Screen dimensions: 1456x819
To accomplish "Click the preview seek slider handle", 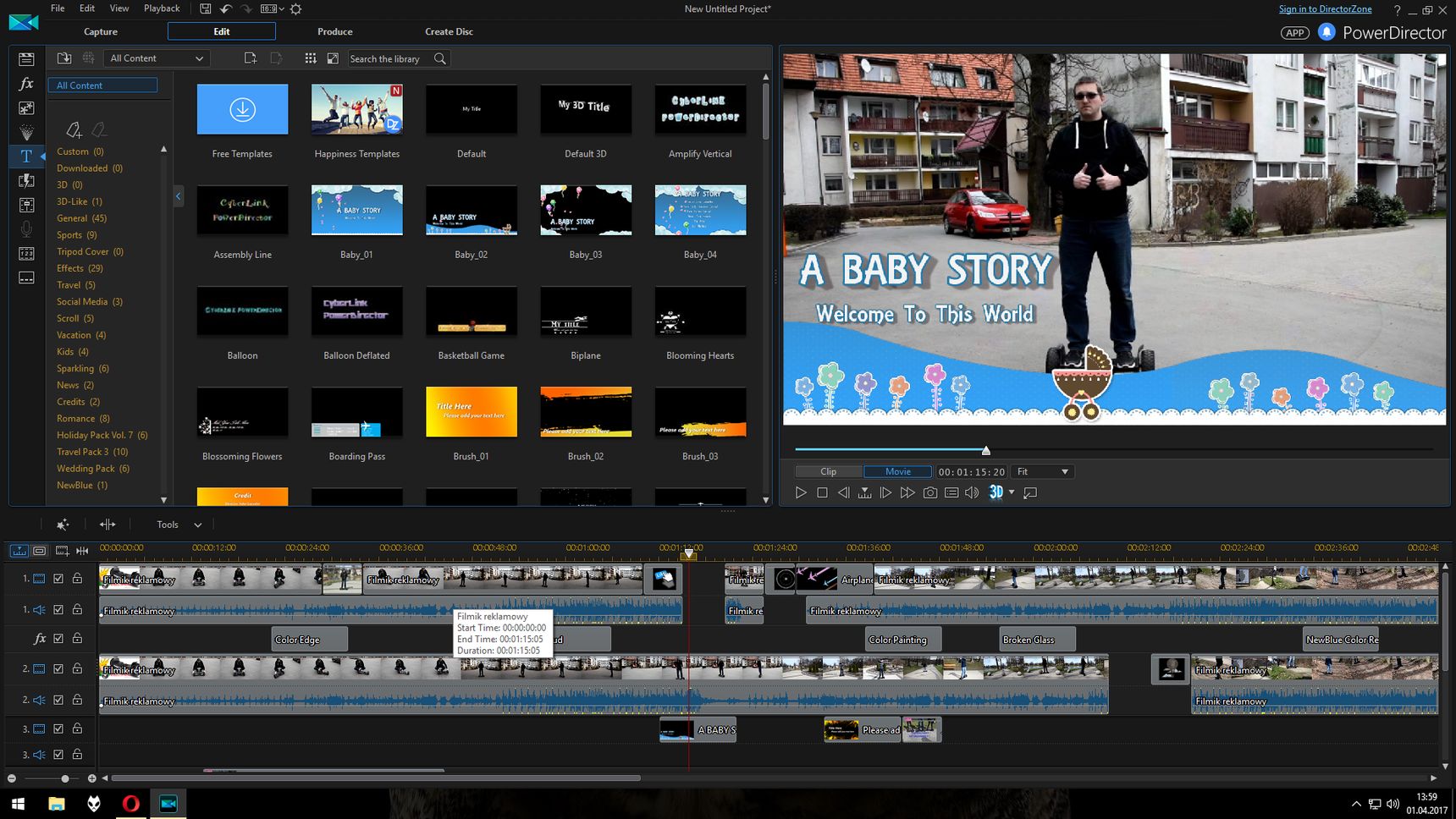I will pyautogui.click(x=985, y=450).
